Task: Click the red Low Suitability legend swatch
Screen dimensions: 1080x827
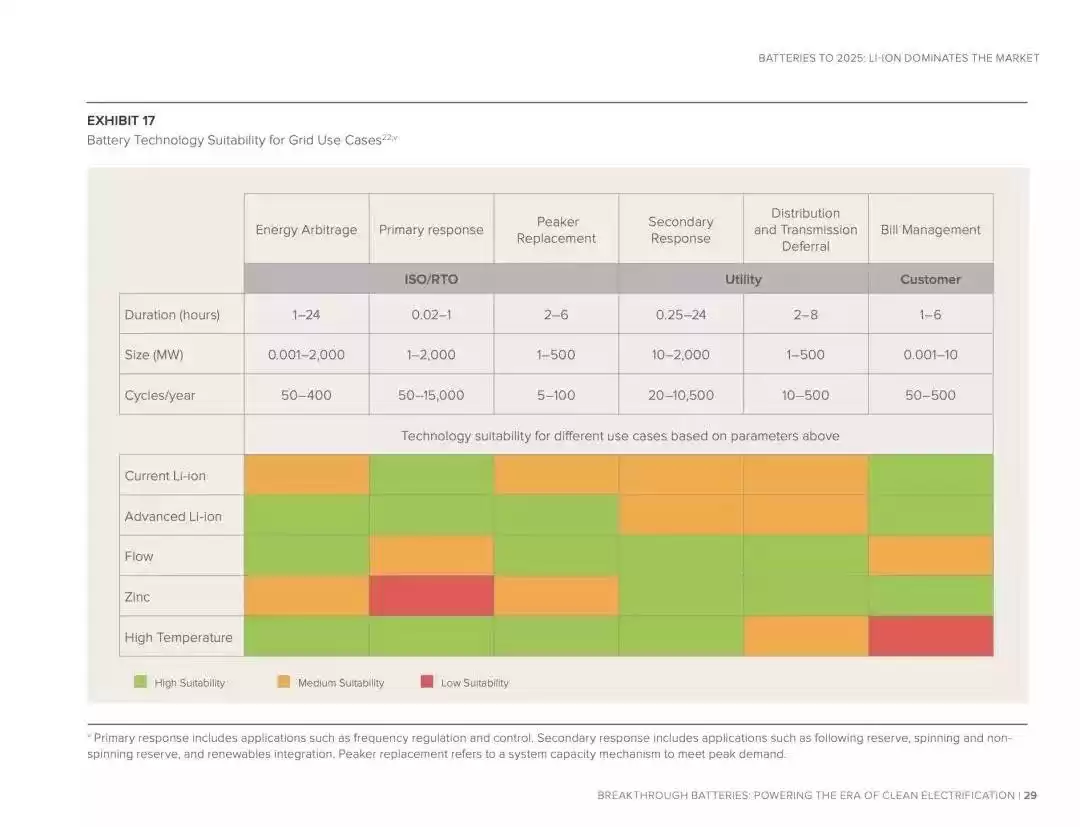Action: 427,682
